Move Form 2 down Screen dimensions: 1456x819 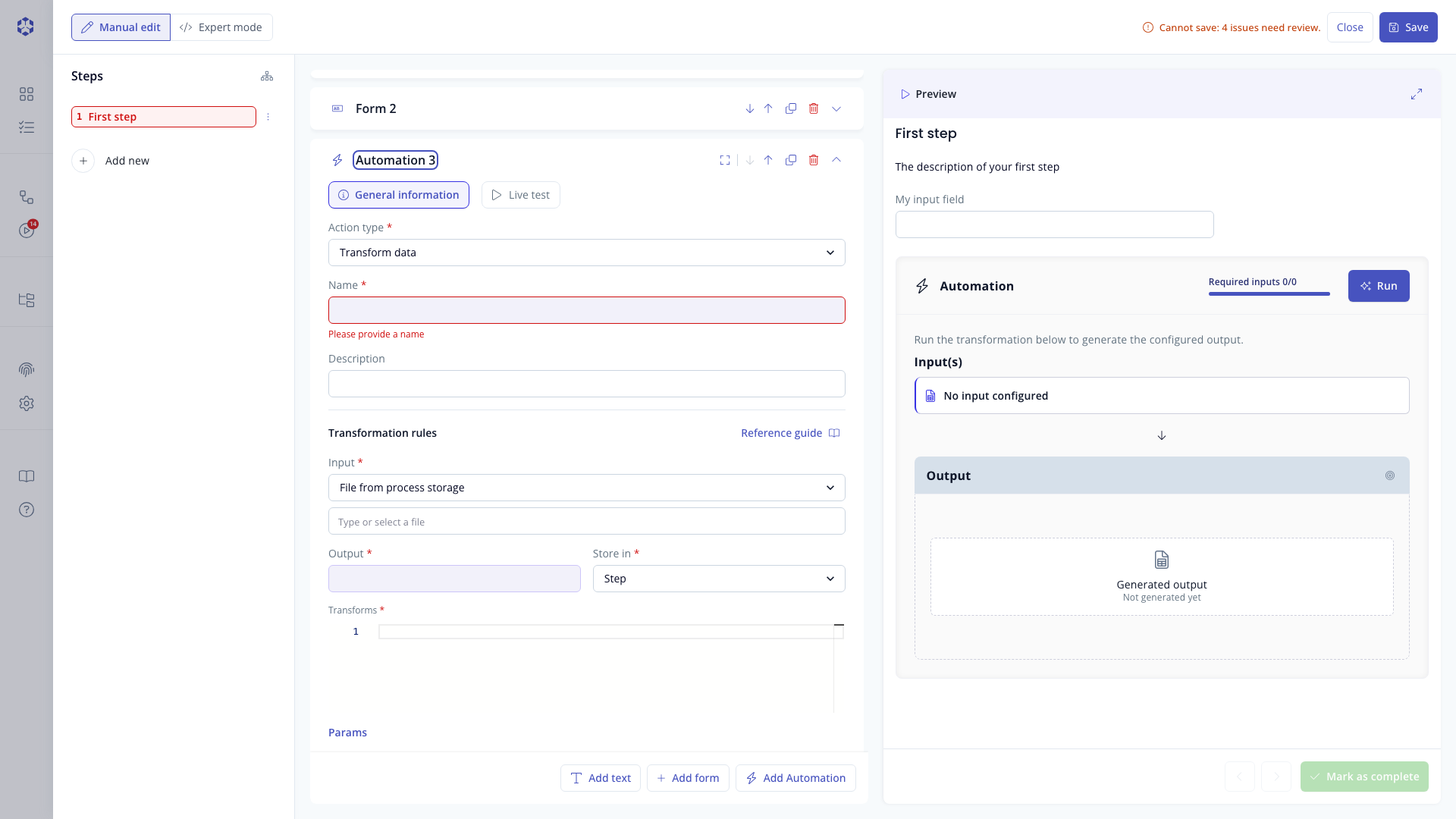pyautogui.click(x=749, y=108)
